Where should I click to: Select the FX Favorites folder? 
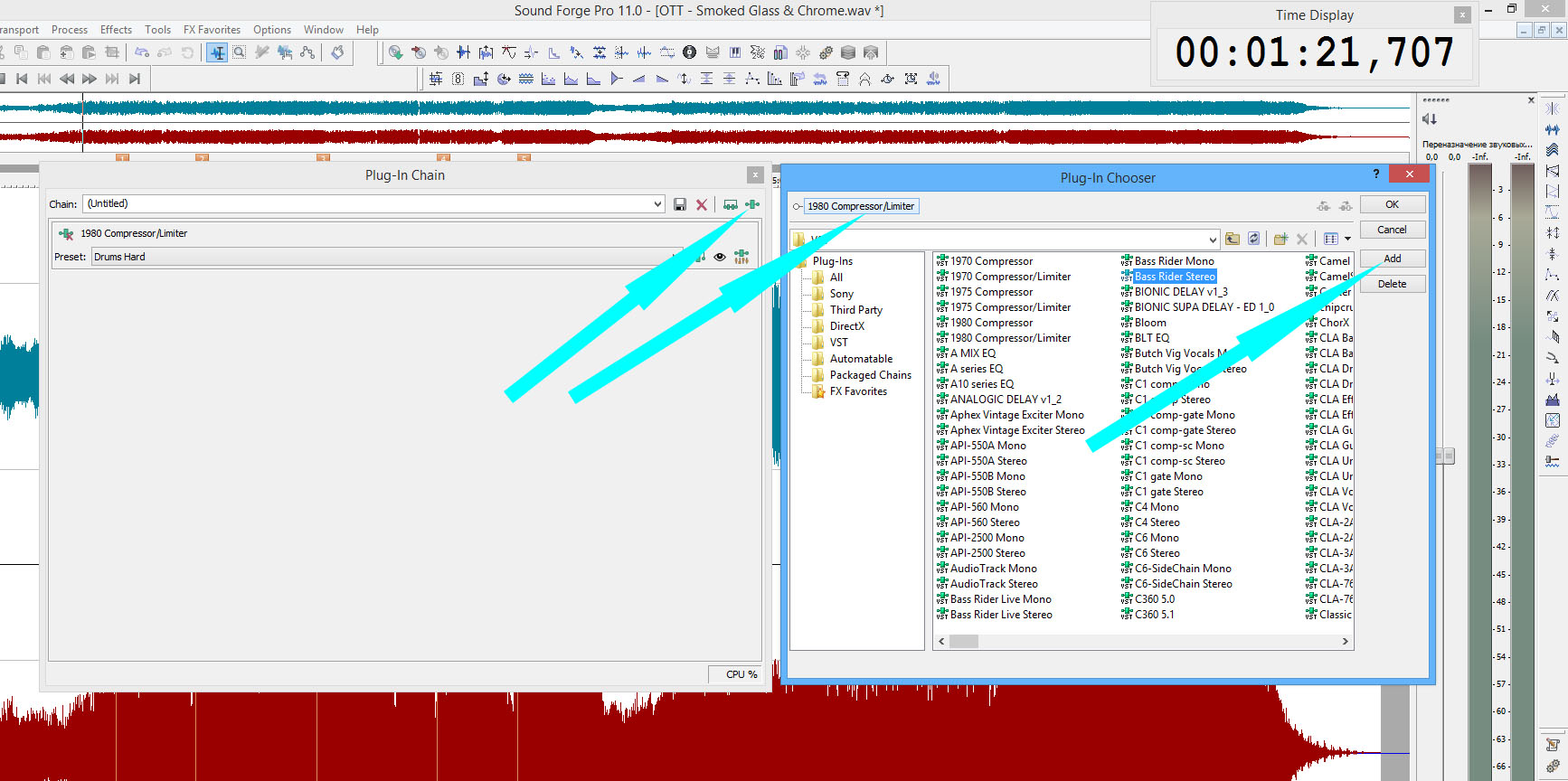pos(858,391)
